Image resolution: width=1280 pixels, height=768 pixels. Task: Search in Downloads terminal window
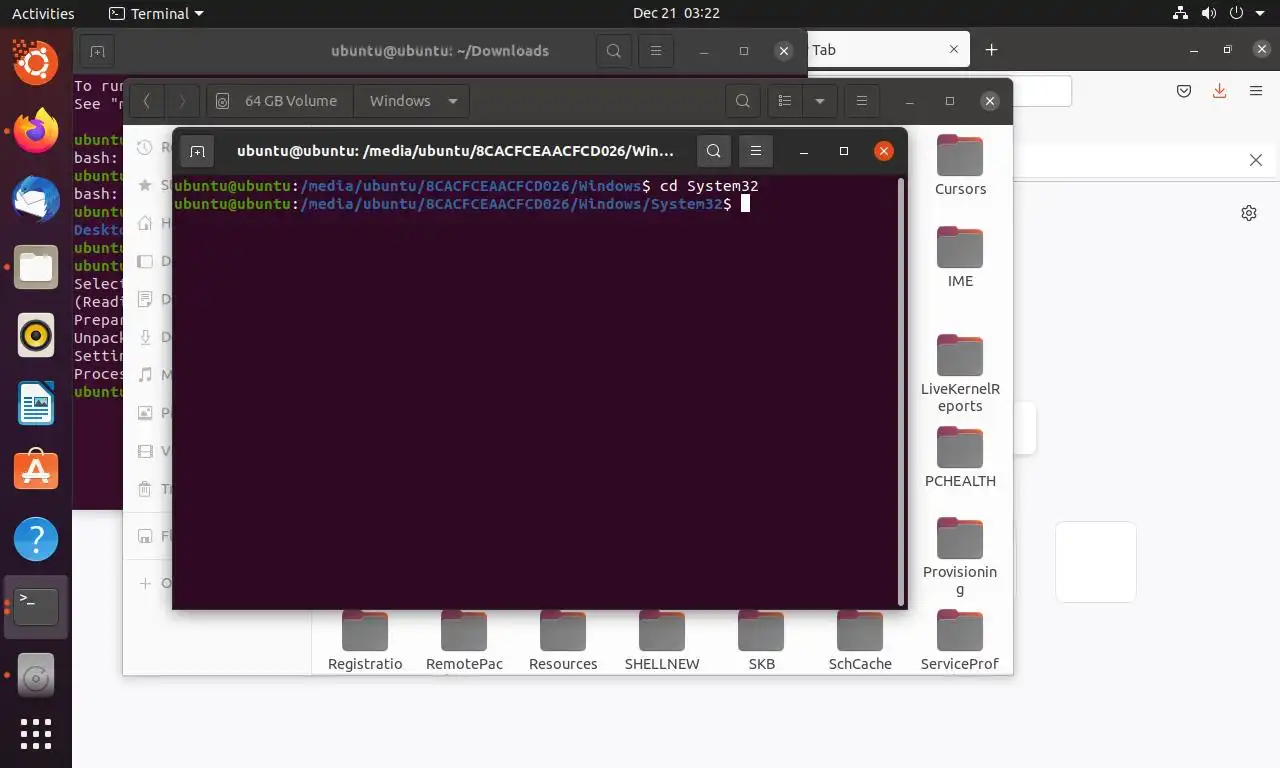[x=613, y=50]
